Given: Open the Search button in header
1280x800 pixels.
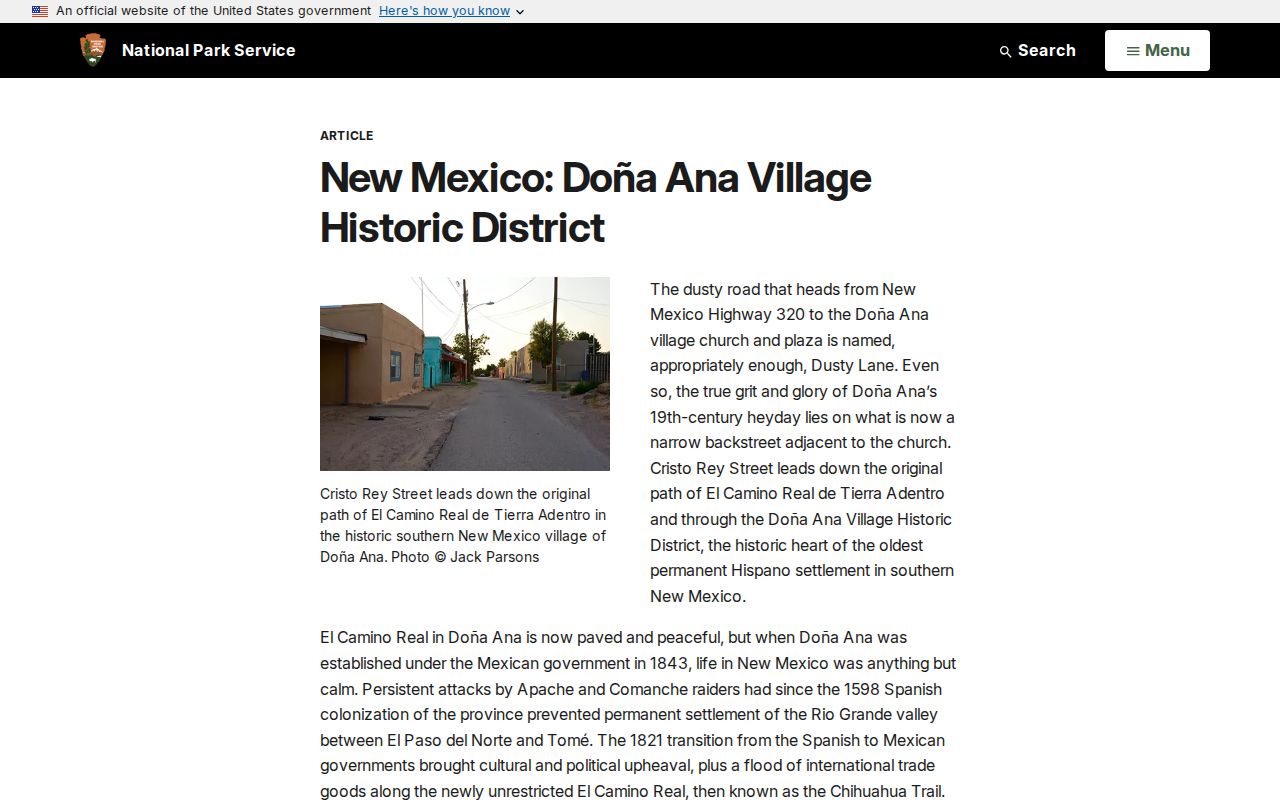Looking at the screenshot, I should (x=1037, y=50).
